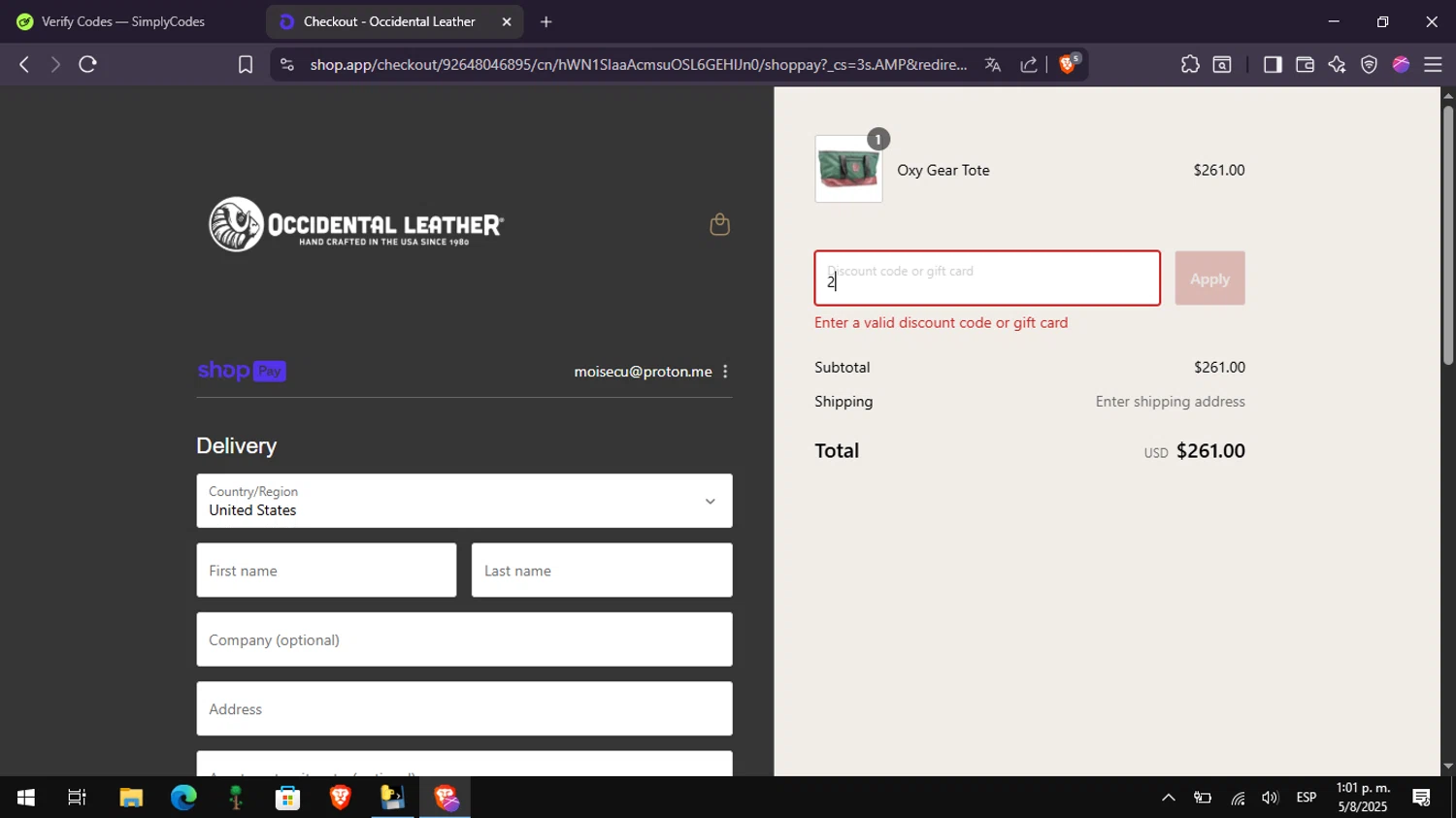Reload the checkout page

(x=88, y=65)
